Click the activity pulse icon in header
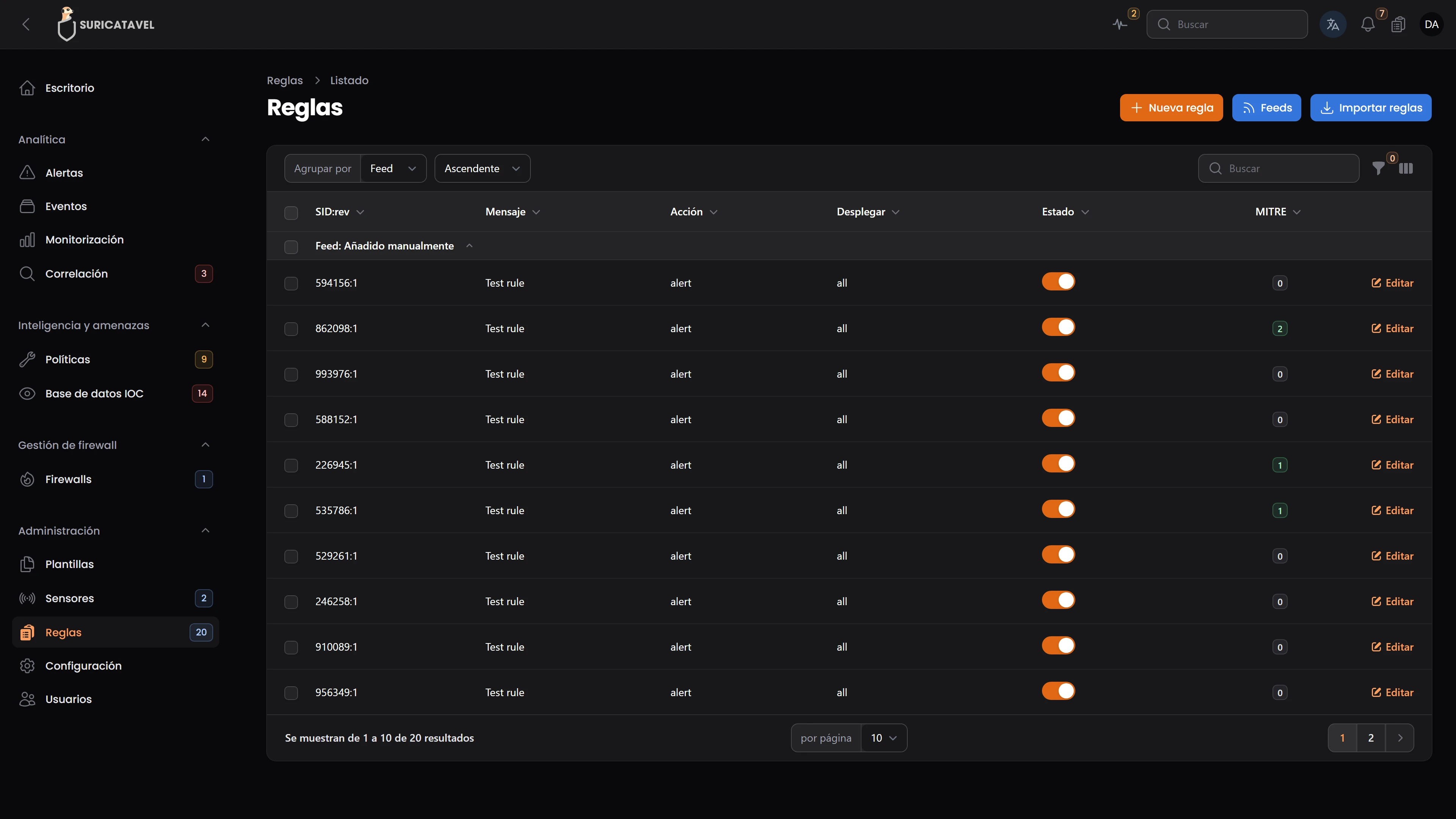This screenshot has width=1456, height=819. (1120, 24)
